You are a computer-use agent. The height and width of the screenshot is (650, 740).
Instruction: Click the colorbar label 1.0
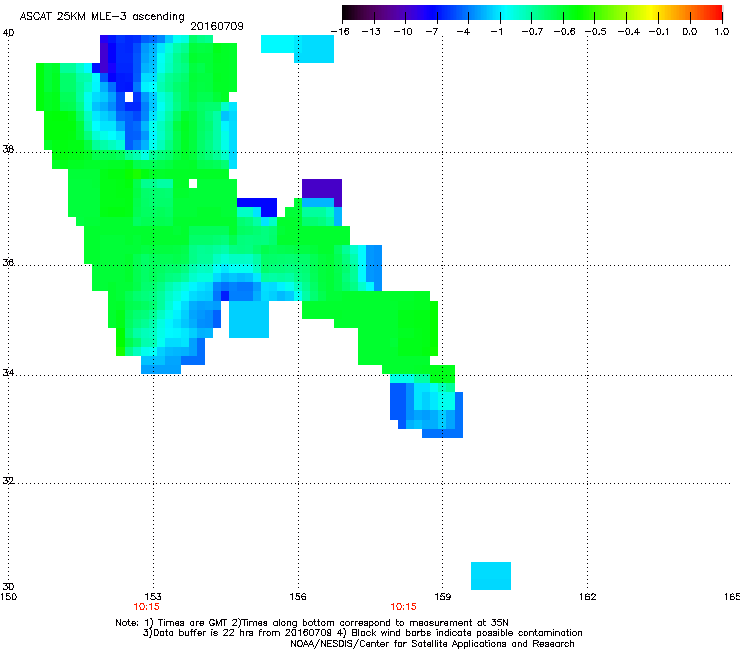coord(722,32)
